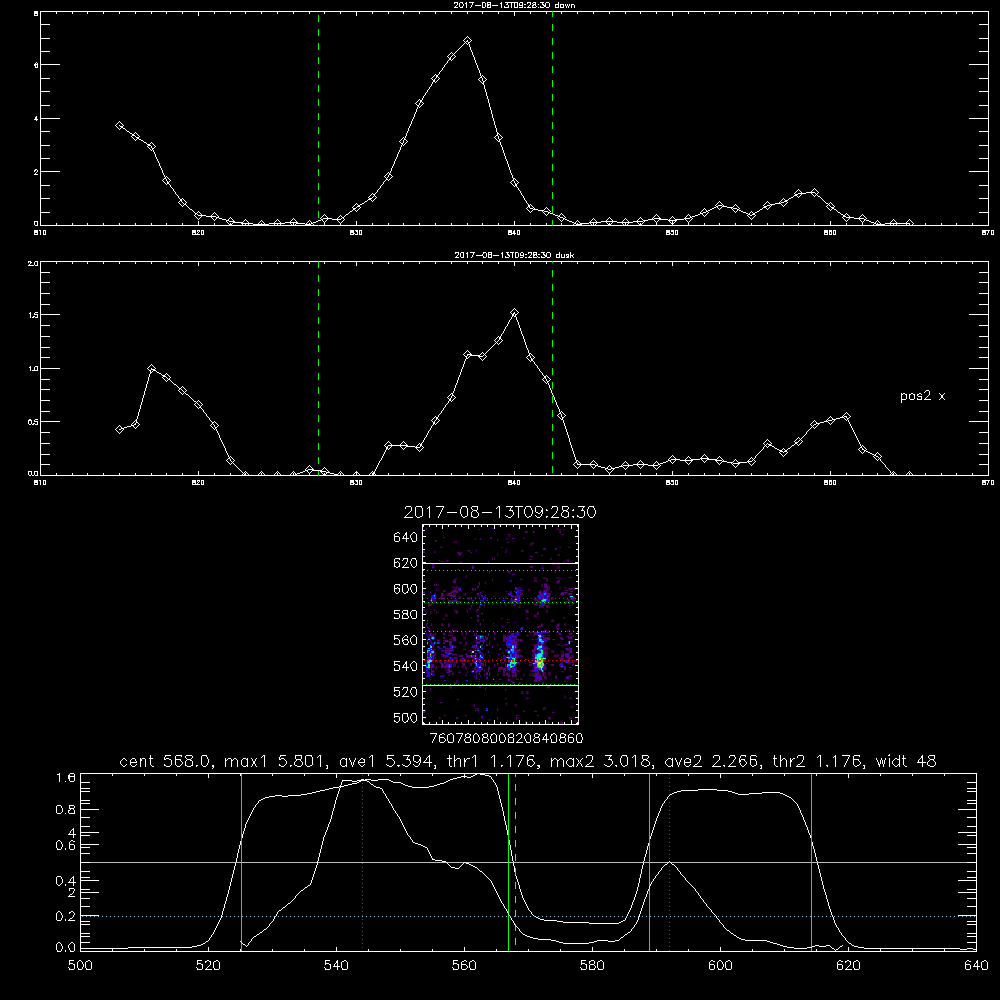
Task: Click the '500' x-axis label of bottom plot
Action: (x=80, y=966)
